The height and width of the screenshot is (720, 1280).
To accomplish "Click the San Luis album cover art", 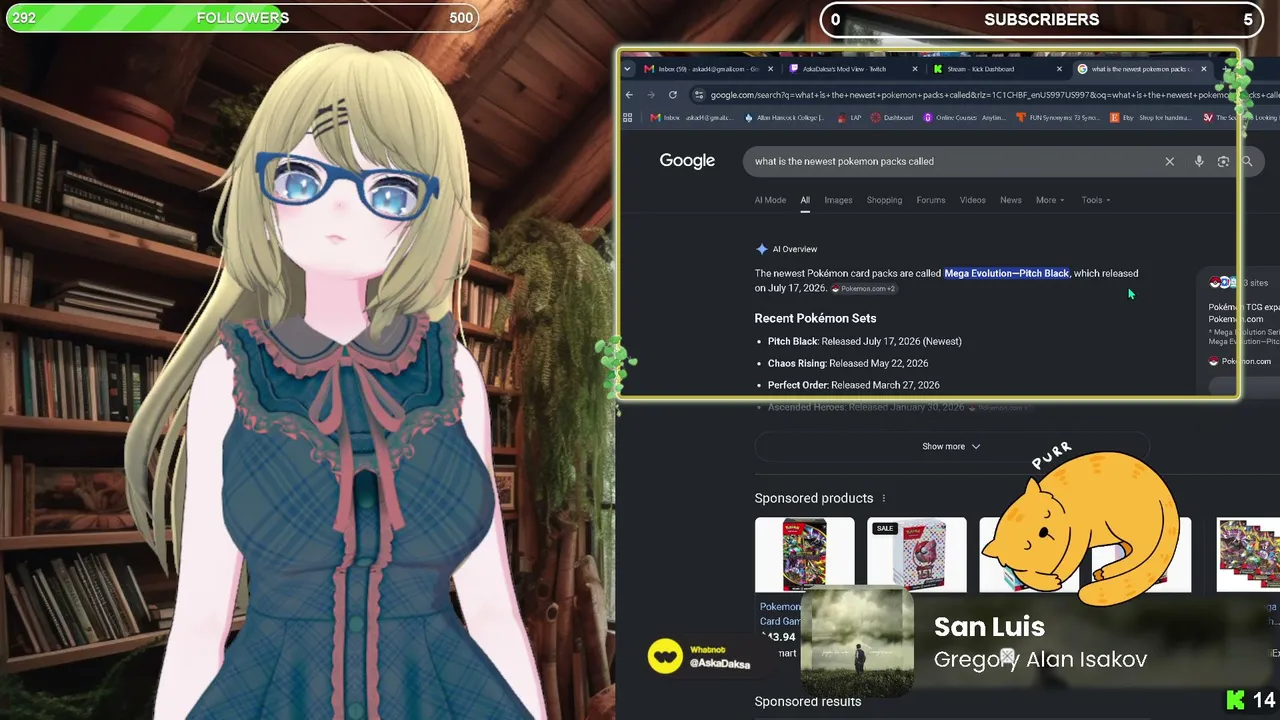I will pos(857,641).
